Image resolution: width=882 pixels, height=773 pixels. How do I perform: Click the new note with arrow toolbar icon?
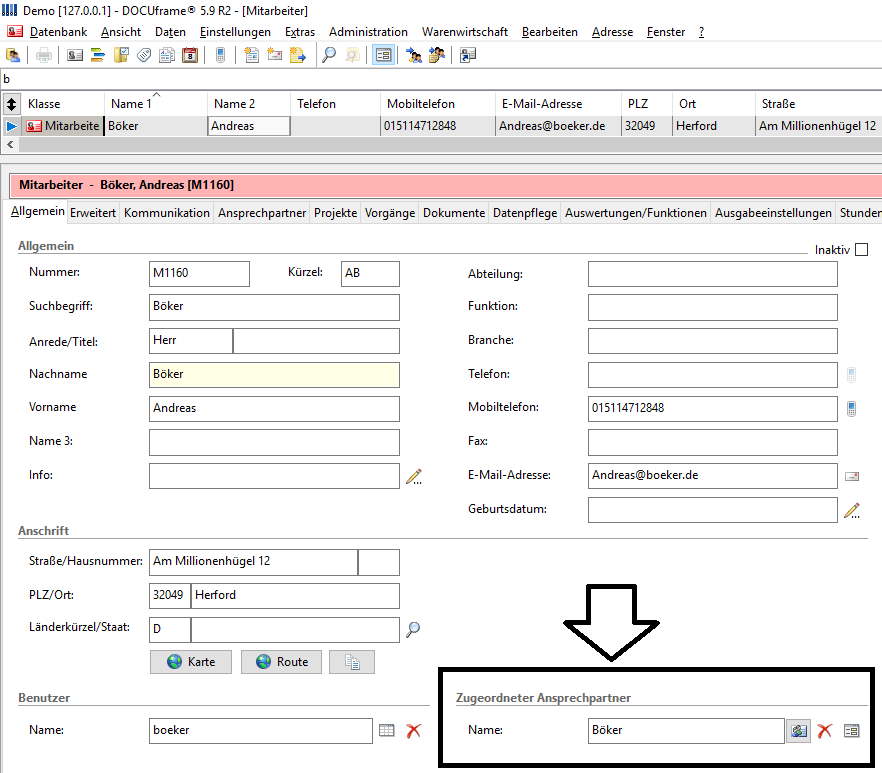click(298, 55)
